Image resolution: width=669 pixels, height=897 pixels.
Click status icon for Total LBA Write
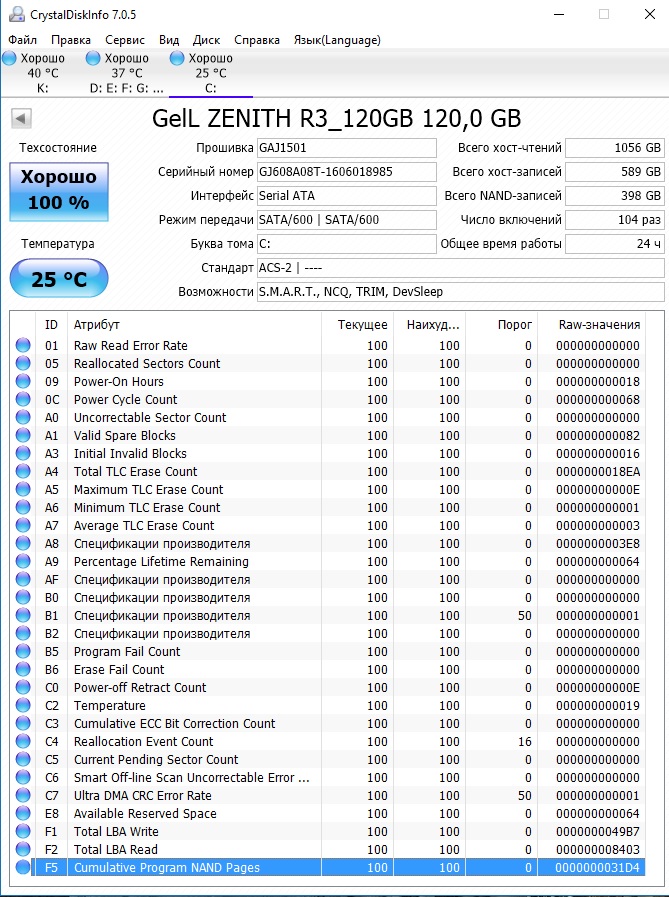pyautogui.click(x=23, y=831)
